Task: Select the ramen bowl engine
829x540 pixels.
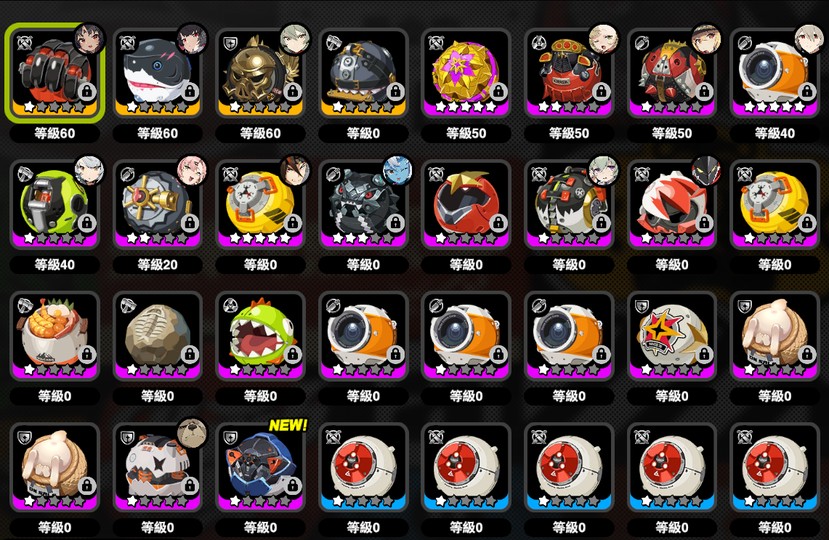Action: tap(54, 335)
